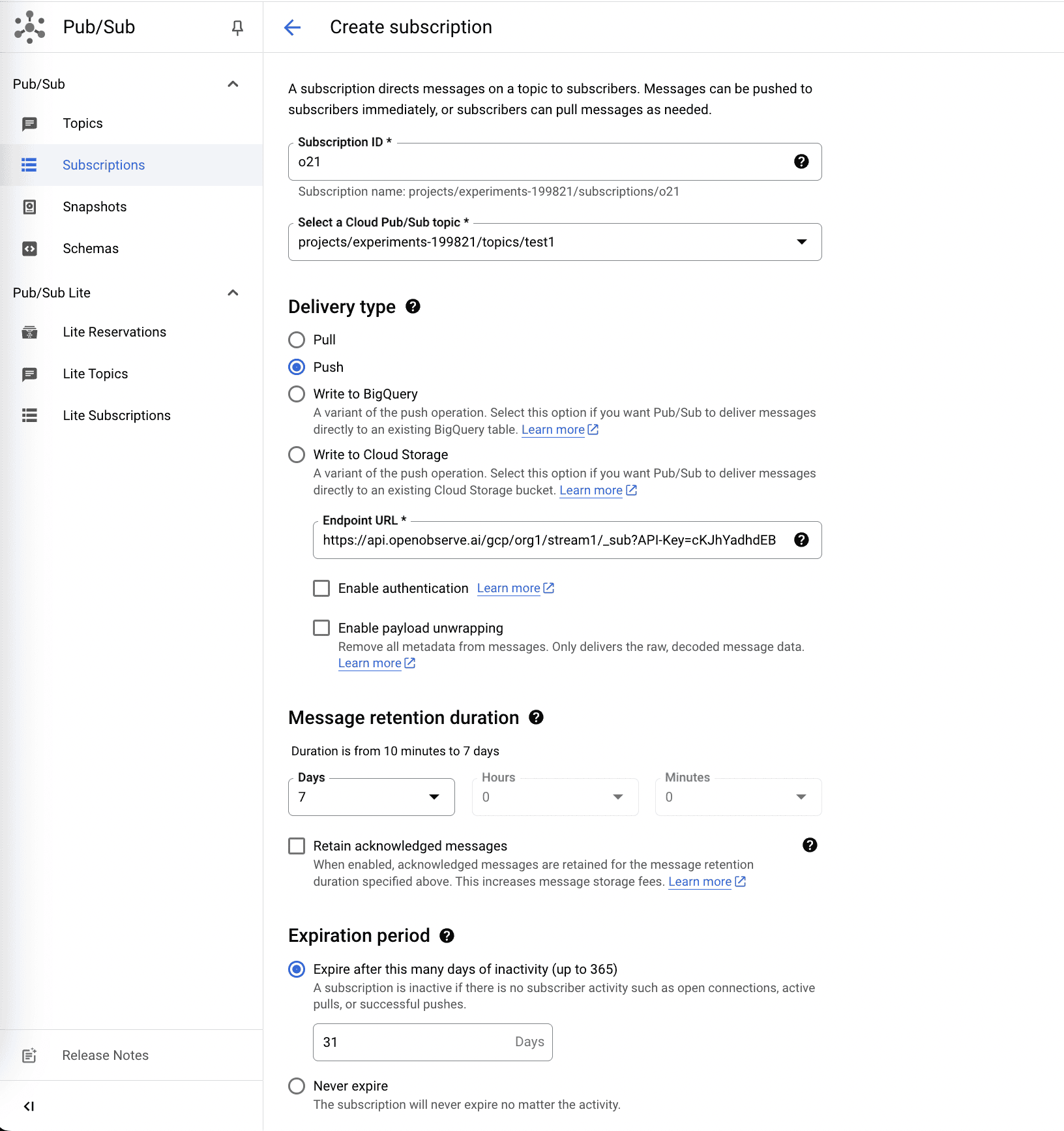
Task: Collapse the sidebar with the bottom arrow
Action: pyautogui.click(x=29, y=1106)
